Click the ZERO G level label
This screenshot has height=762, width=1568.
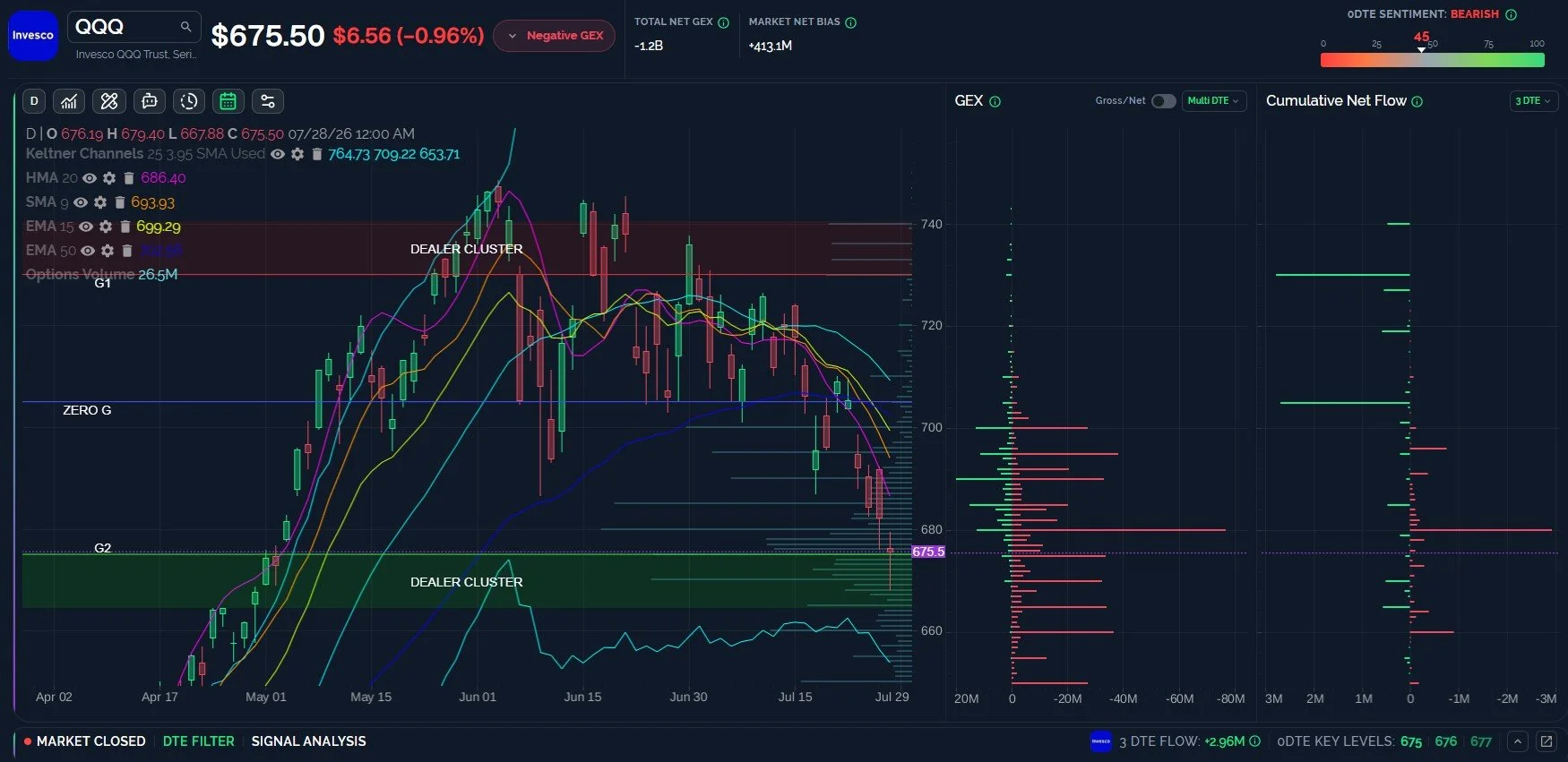coord(87,410)
